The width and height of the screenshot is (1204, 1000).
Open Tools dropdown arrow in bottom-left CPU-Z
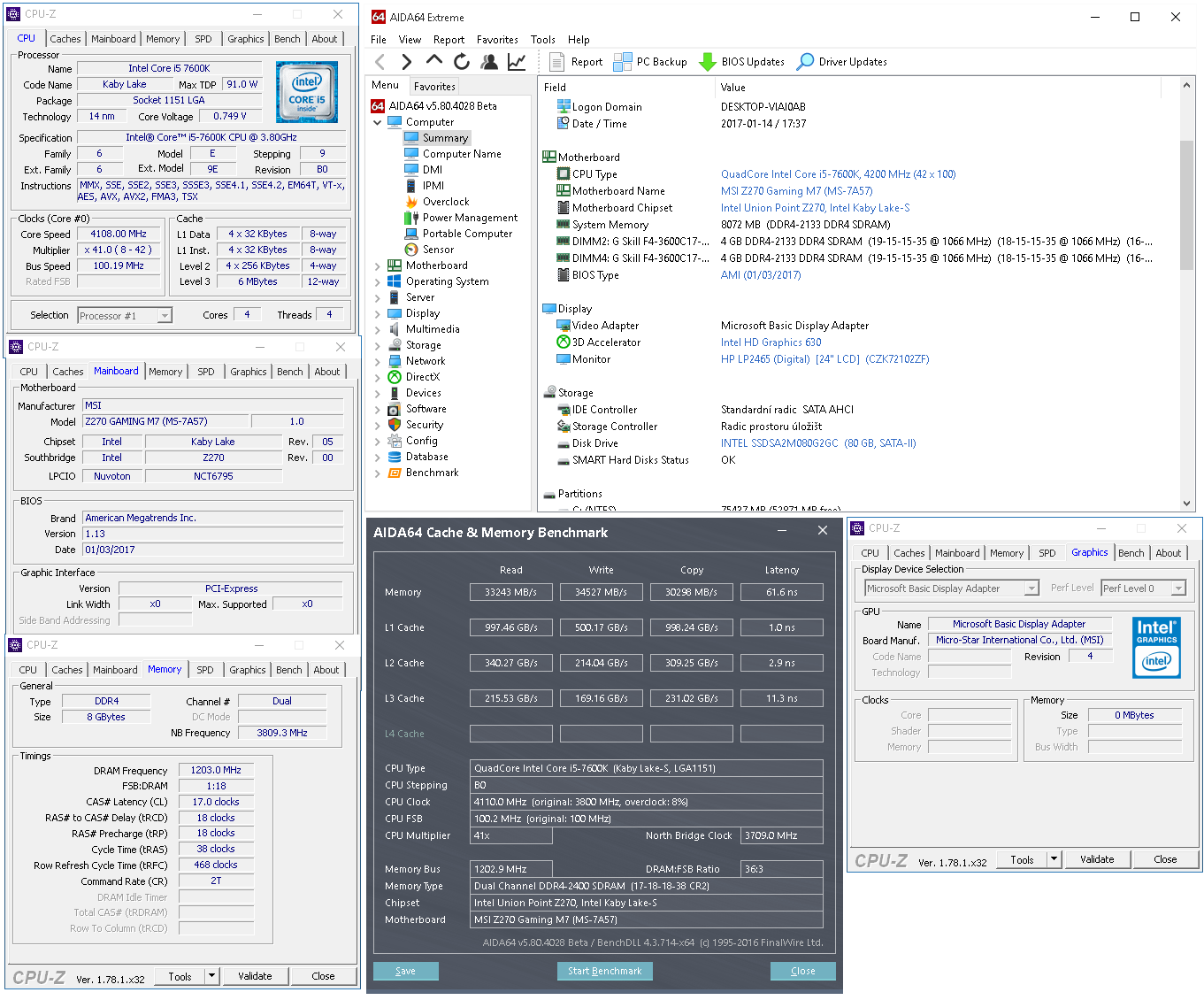(x=211, y=976)
